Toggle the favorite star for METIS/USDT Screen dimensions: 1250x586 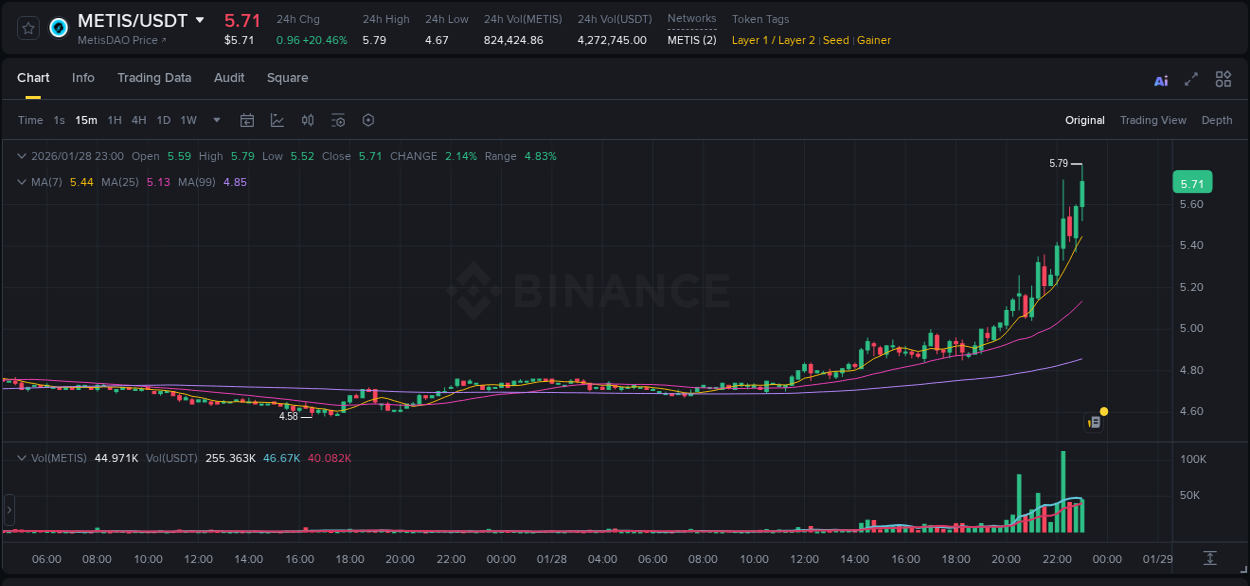coord(27,28)
